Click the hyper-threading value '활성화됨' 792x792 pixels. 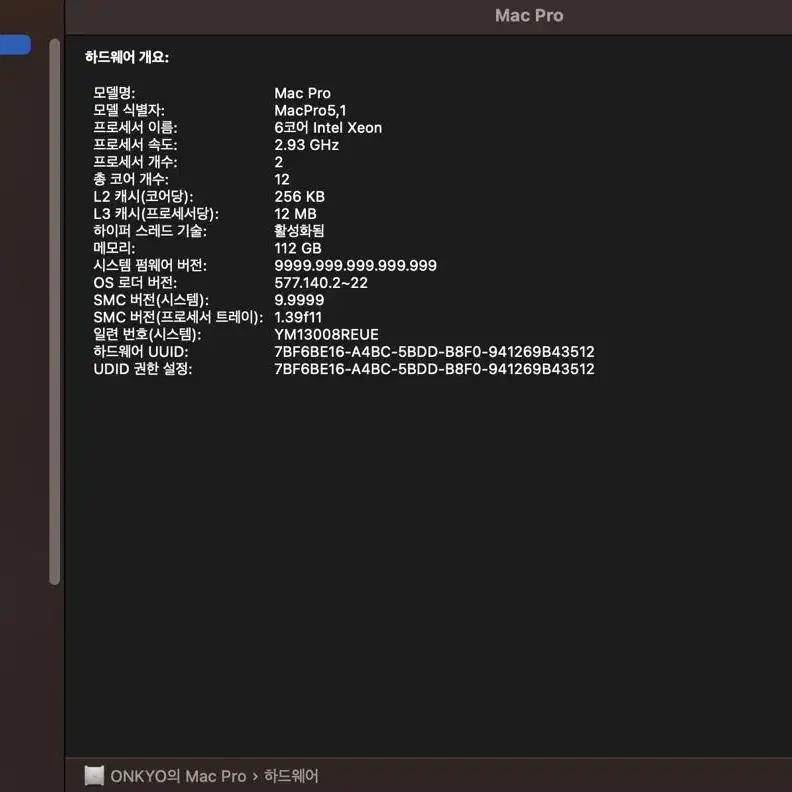click(x=299, y=231)
